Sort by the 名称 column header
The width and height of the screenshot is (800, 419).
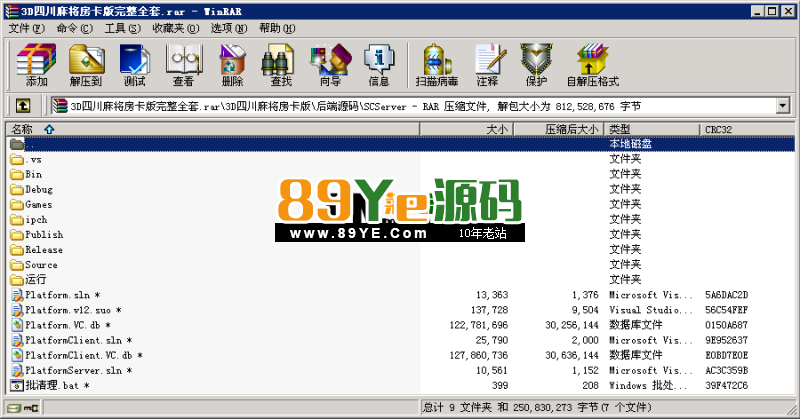(x=213, y=129)
